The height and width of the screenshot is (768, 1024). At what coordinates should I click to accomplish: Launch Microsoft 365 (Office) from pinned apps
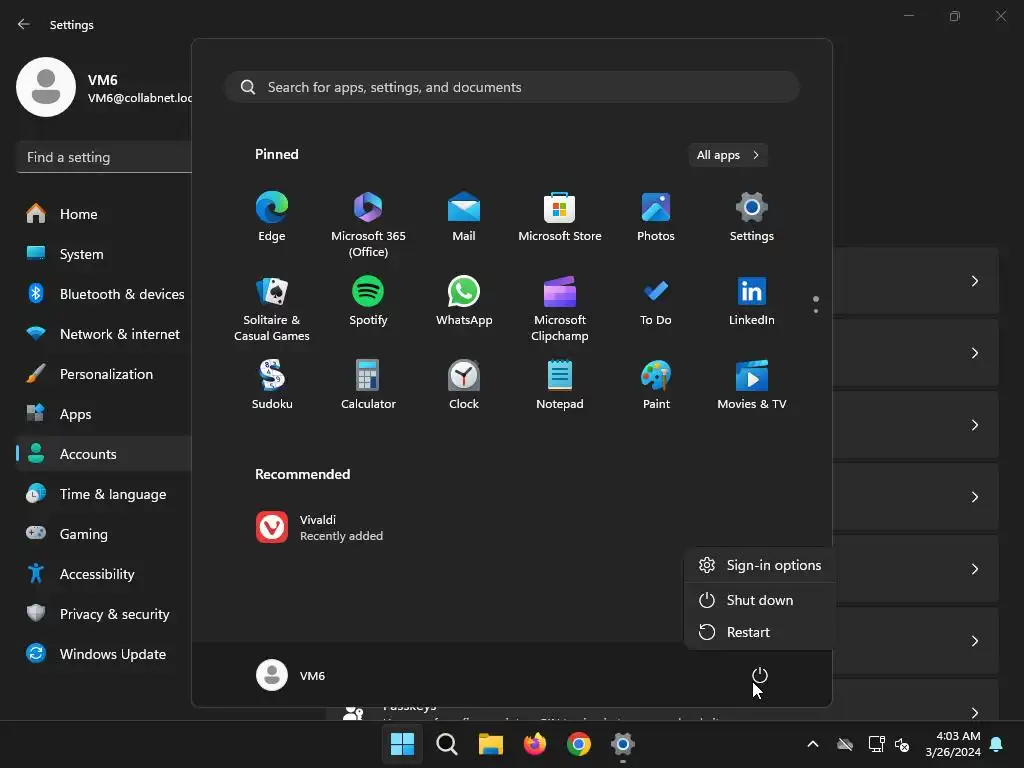(368, 225)
